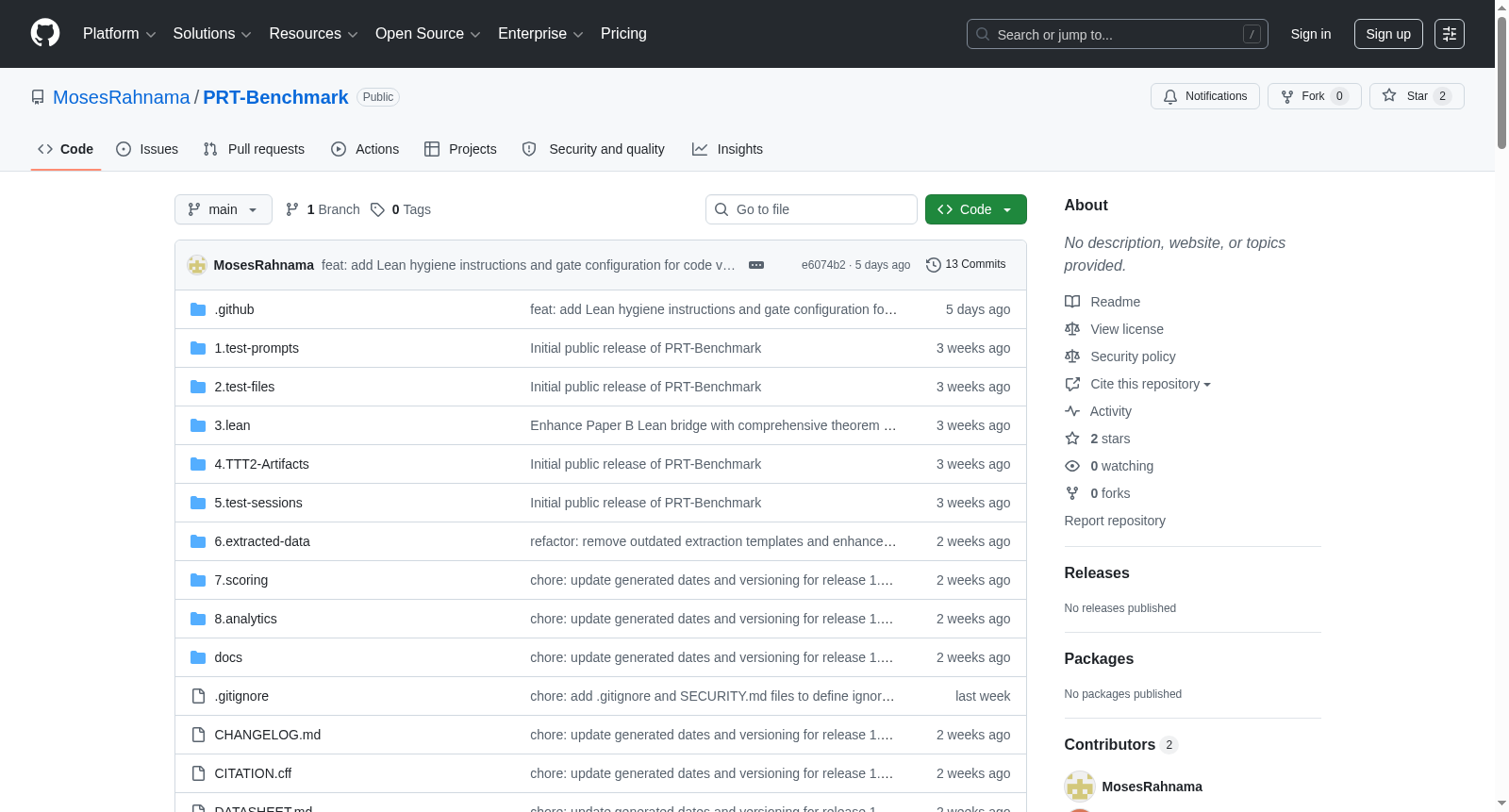1509x812 pixels.
Task: Expand the Platform menu
Action: point(120,34)
